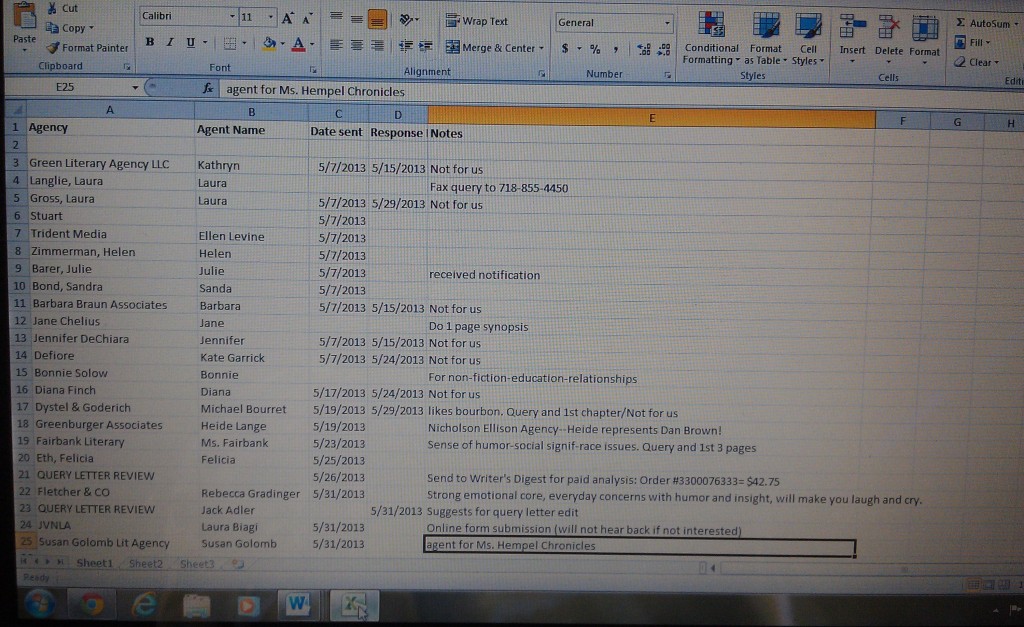This screenshot has width=1024, height=627.
Task: Toggle Middle Align in Alignment group
Action: click(357, 20)
